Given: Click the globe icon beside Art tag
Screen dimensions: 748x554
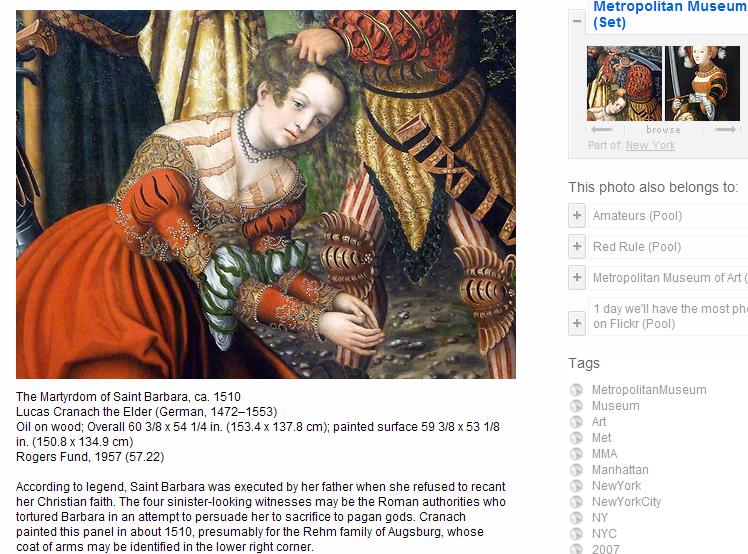Looking at the screenshot, I should click(576, 422).
